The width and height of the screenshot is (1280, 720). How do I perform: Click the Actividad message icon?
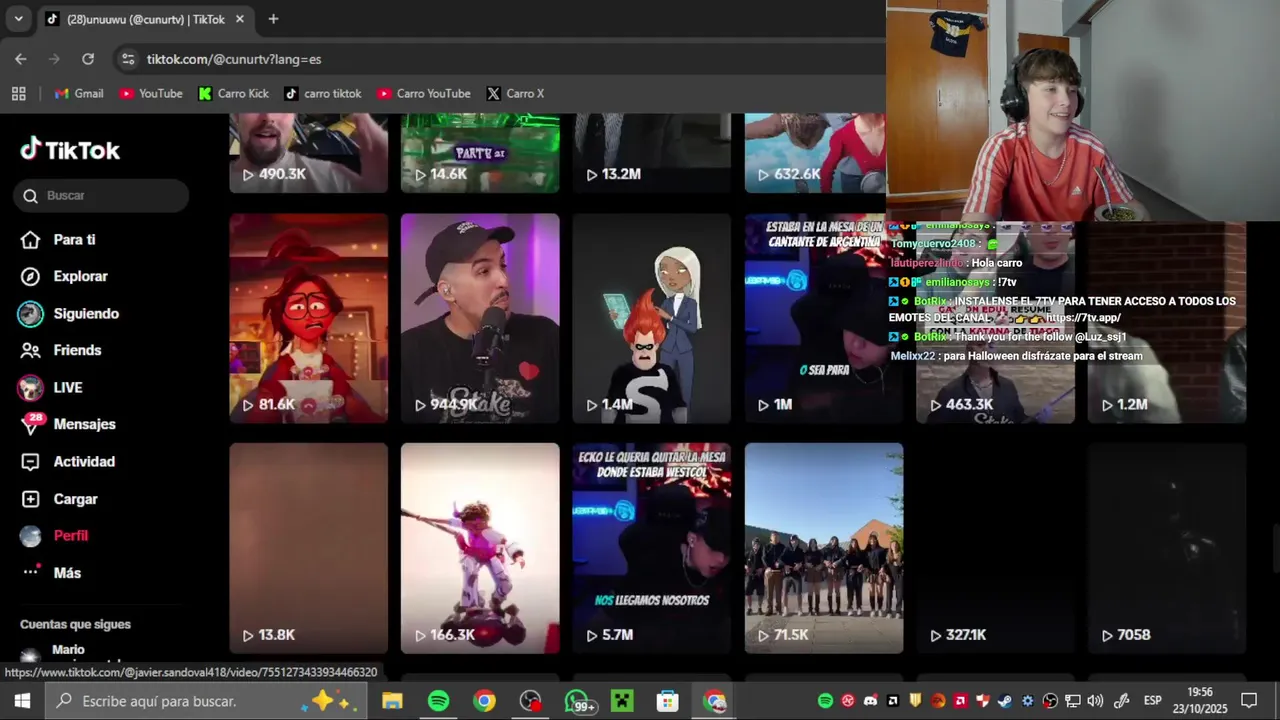[31, 462]
